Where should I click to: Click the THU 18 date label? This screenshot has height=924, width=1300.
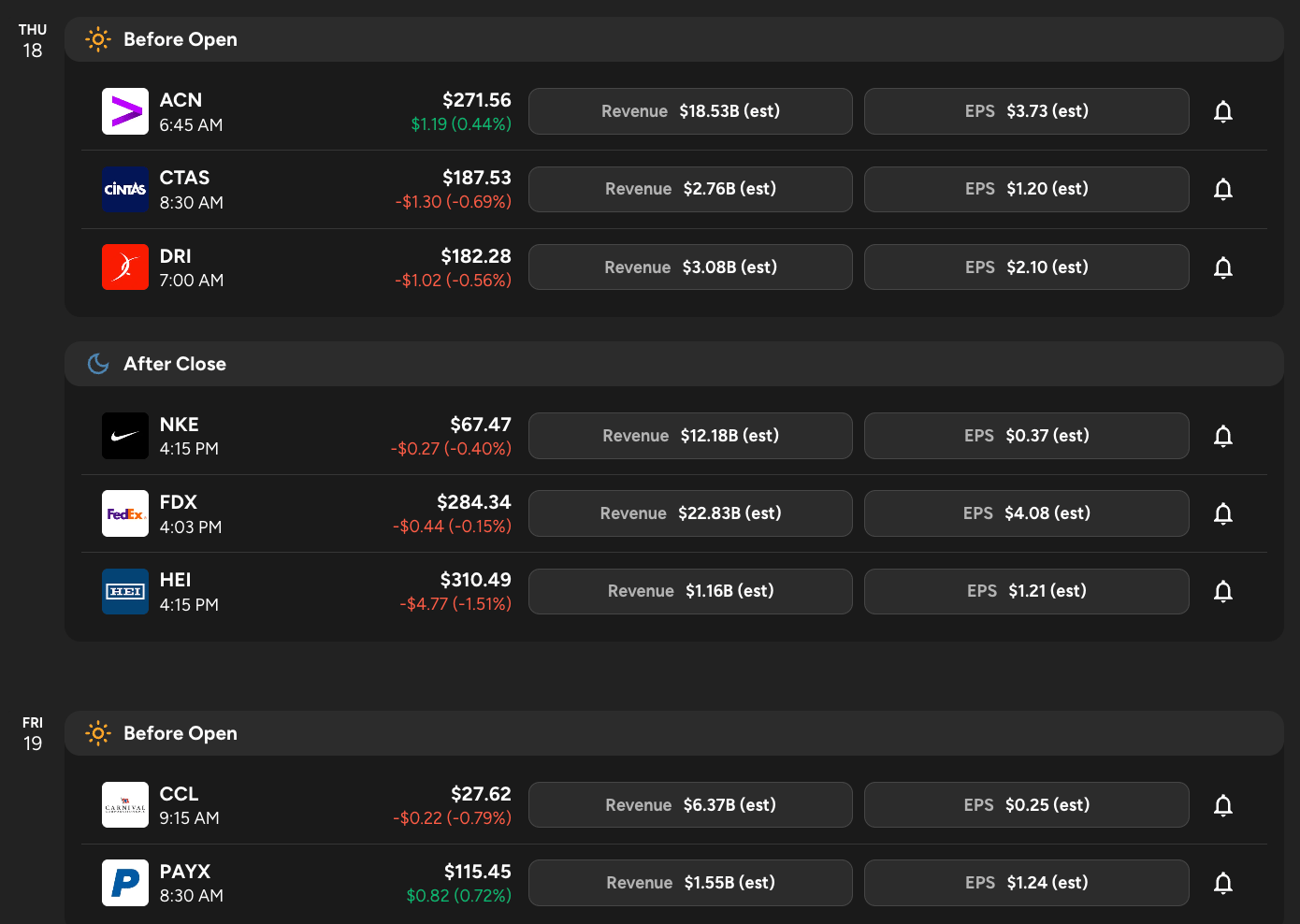[x=33, y=41]
